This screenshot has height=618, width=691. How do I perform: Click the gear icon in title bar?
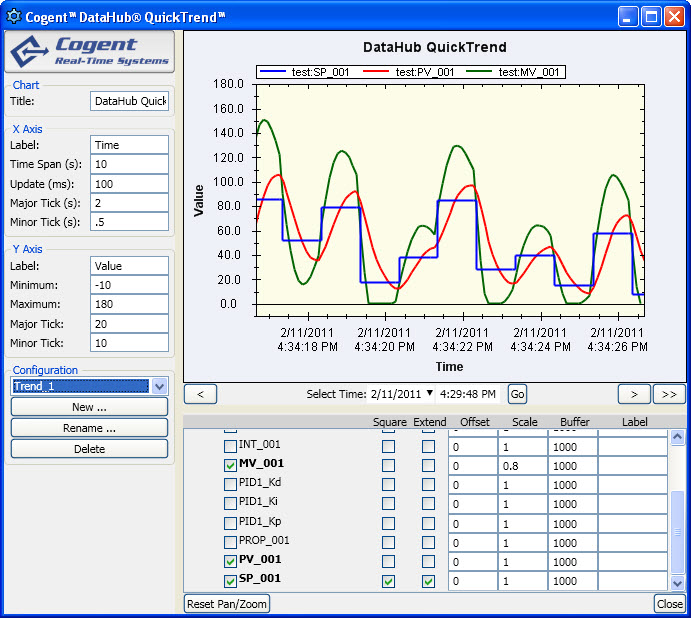[14, 15]
